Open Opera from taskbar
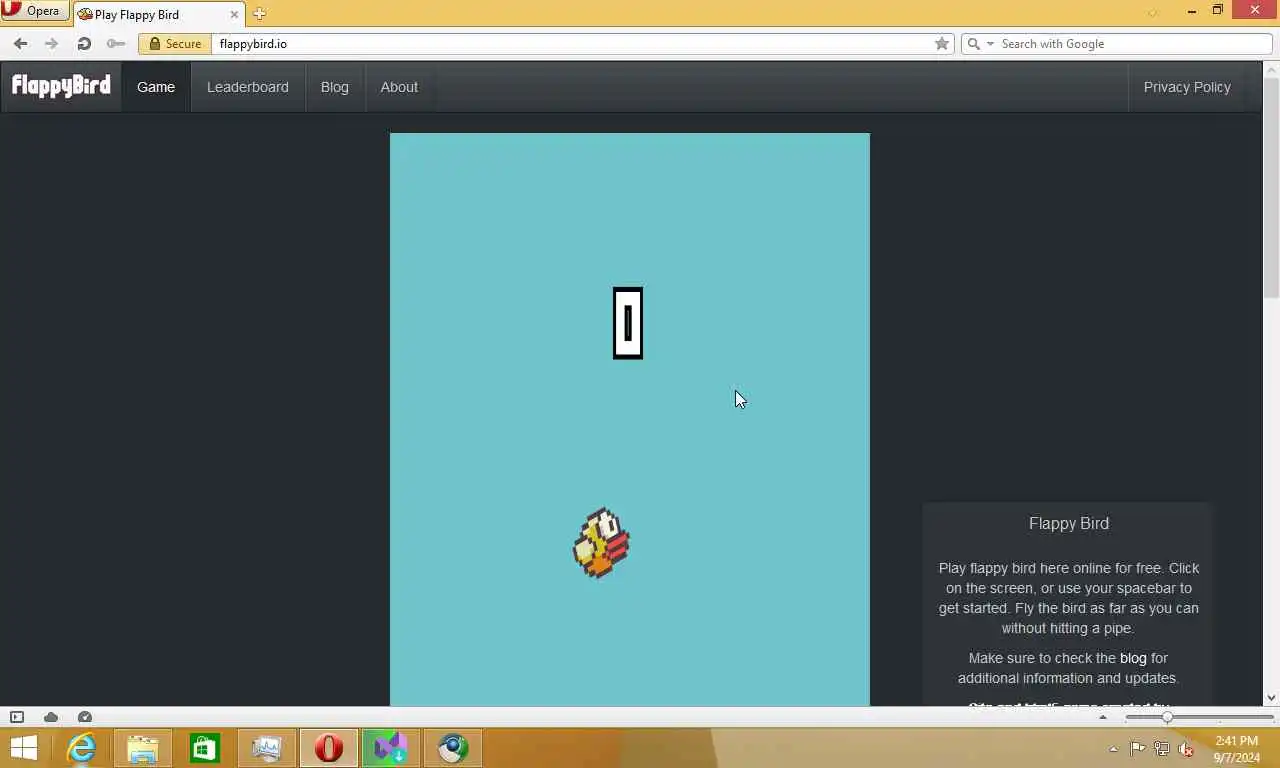Image resolution: width=1280 pixels, height=768 pixels. tap(329, 748)
